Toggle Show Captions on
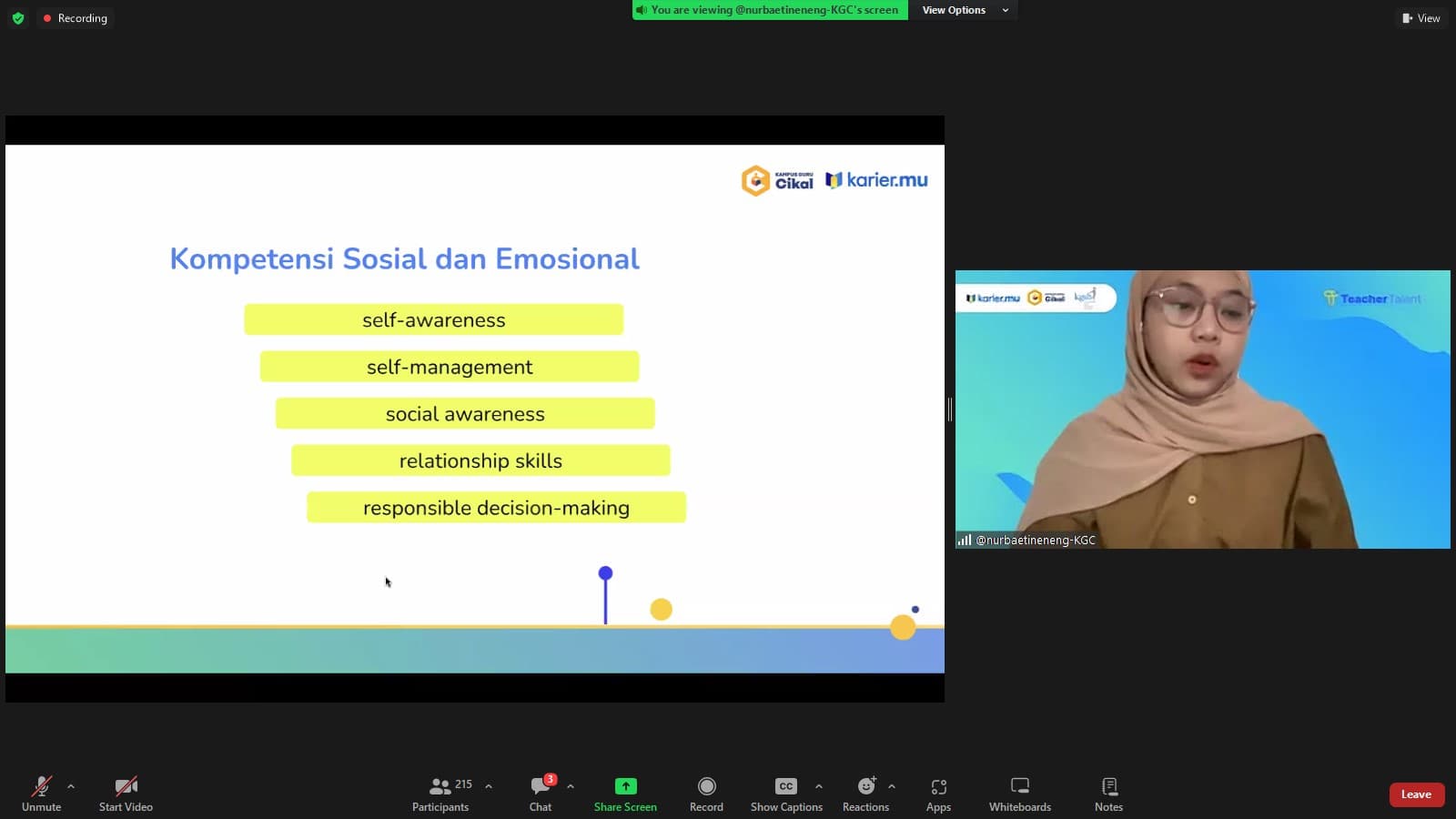 click(786, 793)
